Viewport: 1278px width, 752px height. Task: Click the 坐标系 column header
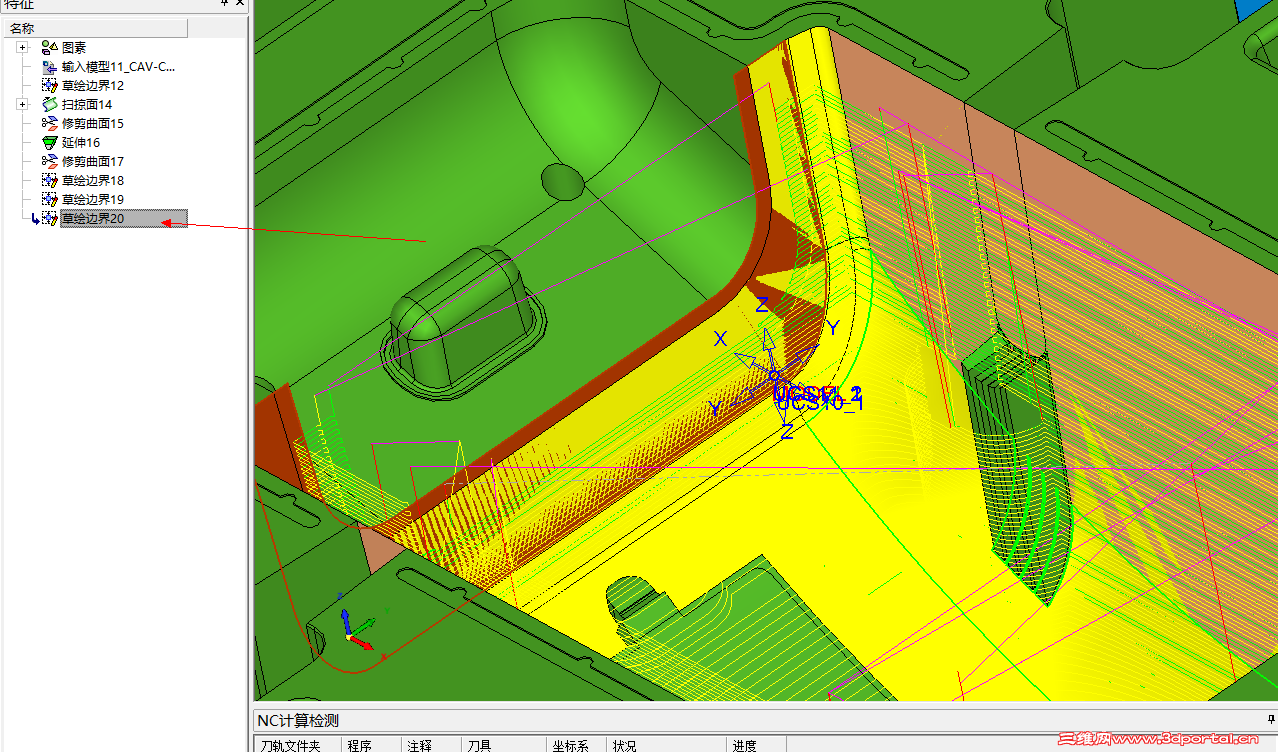click(576, 745)
